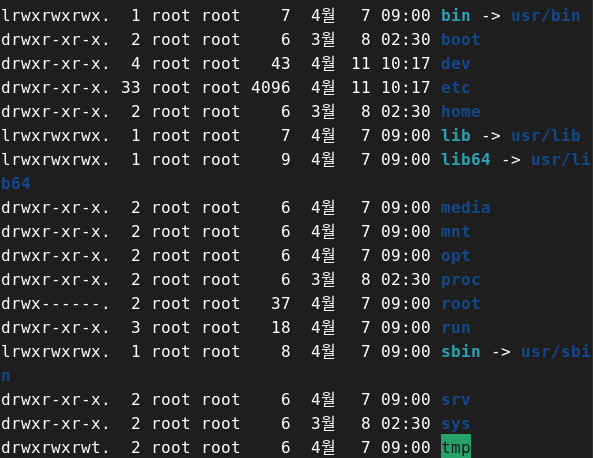Click the usr/lib link target
This screenshot has width=593, height=458.
545,135
